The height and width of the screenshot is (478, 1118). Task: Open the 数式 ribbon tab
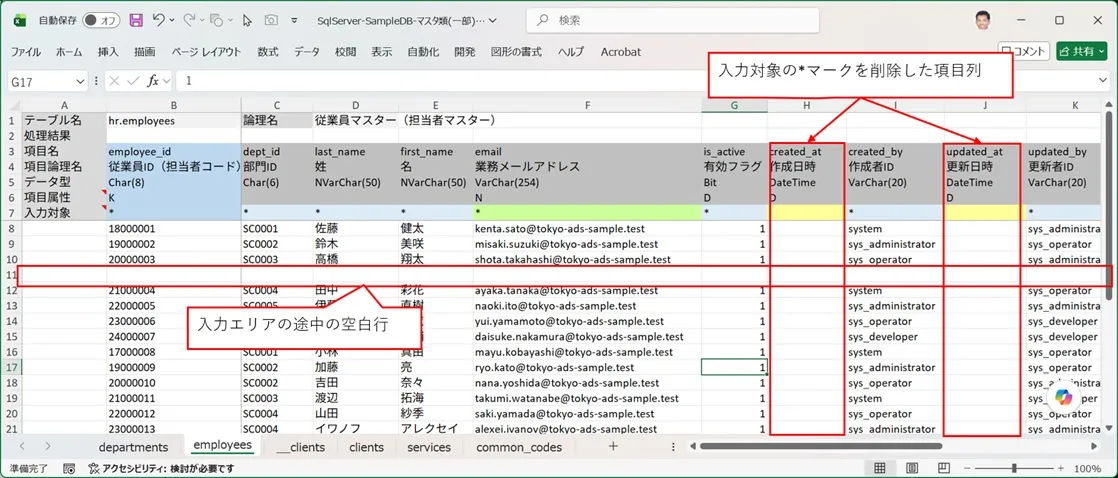coord(268,51)
